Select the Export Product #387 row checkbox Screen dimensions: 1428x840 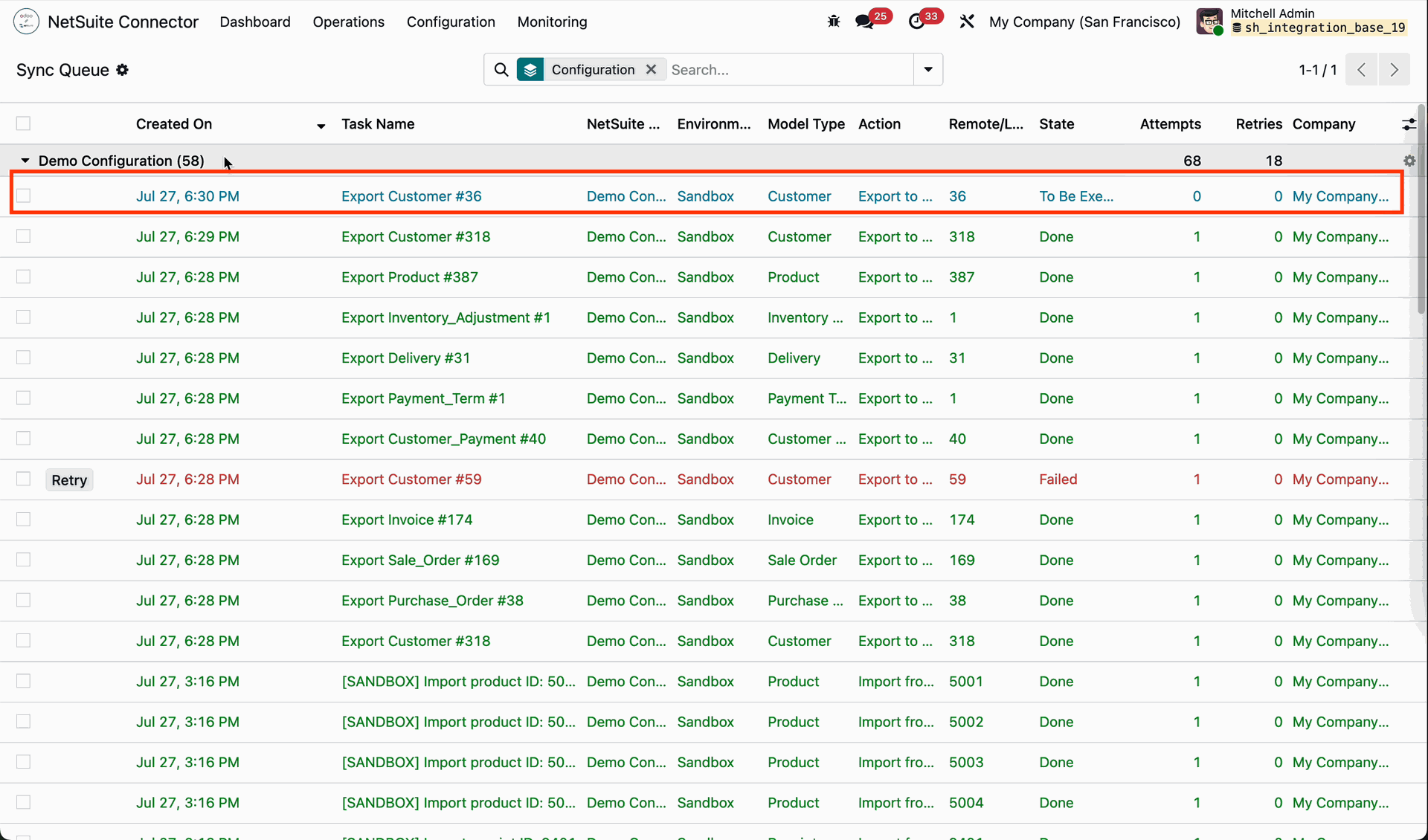[24, 277]
